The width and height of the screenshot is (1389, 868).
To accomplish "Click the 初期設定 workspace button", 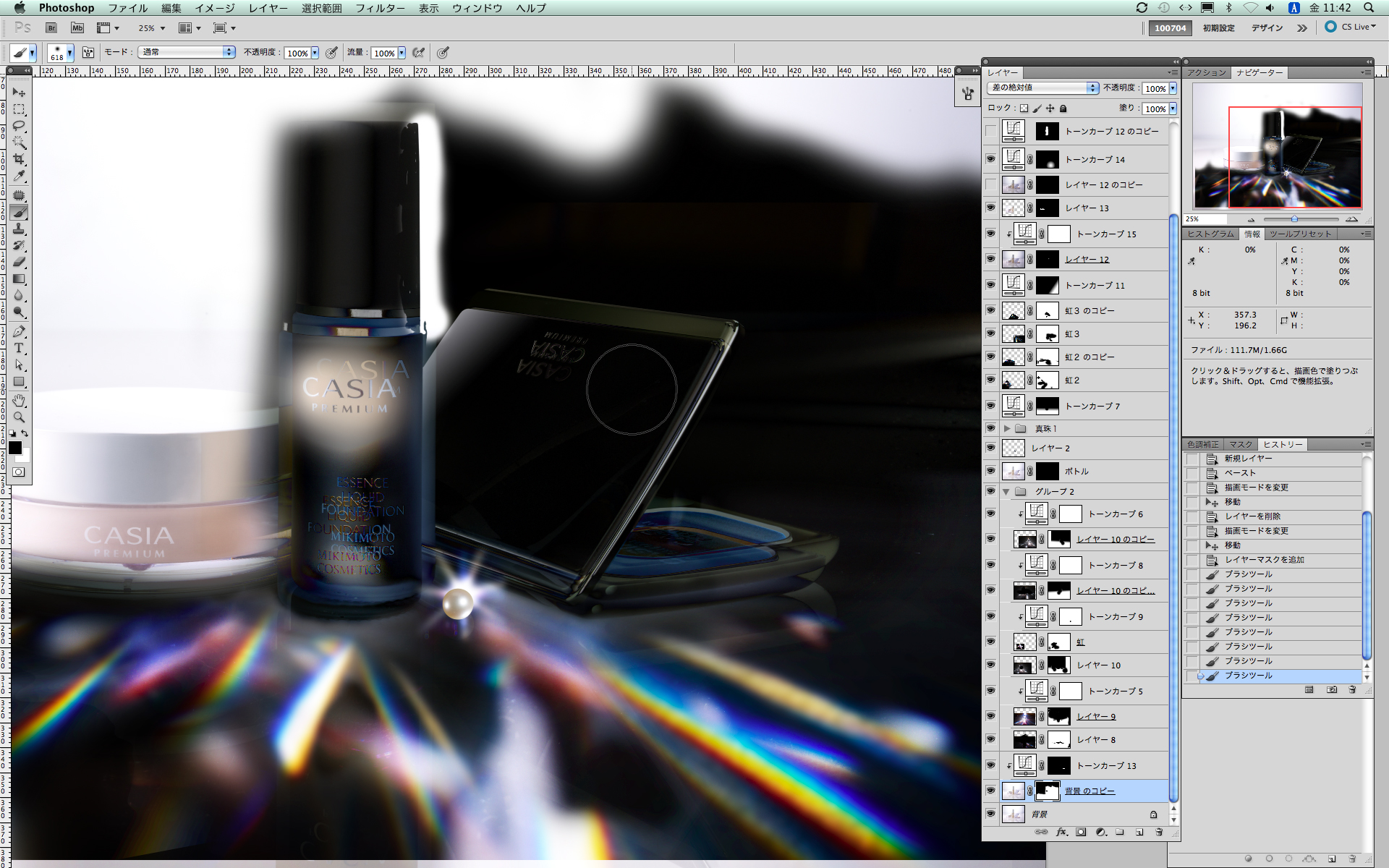I will pyautogui.click(x=1218, y=28).
